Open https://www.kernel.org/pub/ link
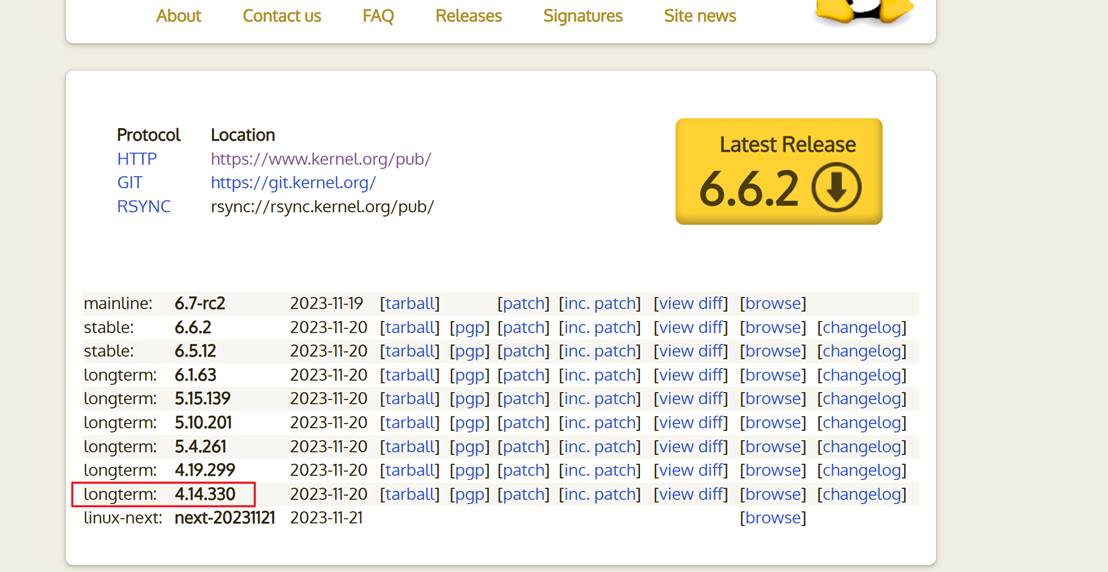1108x572 pixels. click(x=321, y=159)
